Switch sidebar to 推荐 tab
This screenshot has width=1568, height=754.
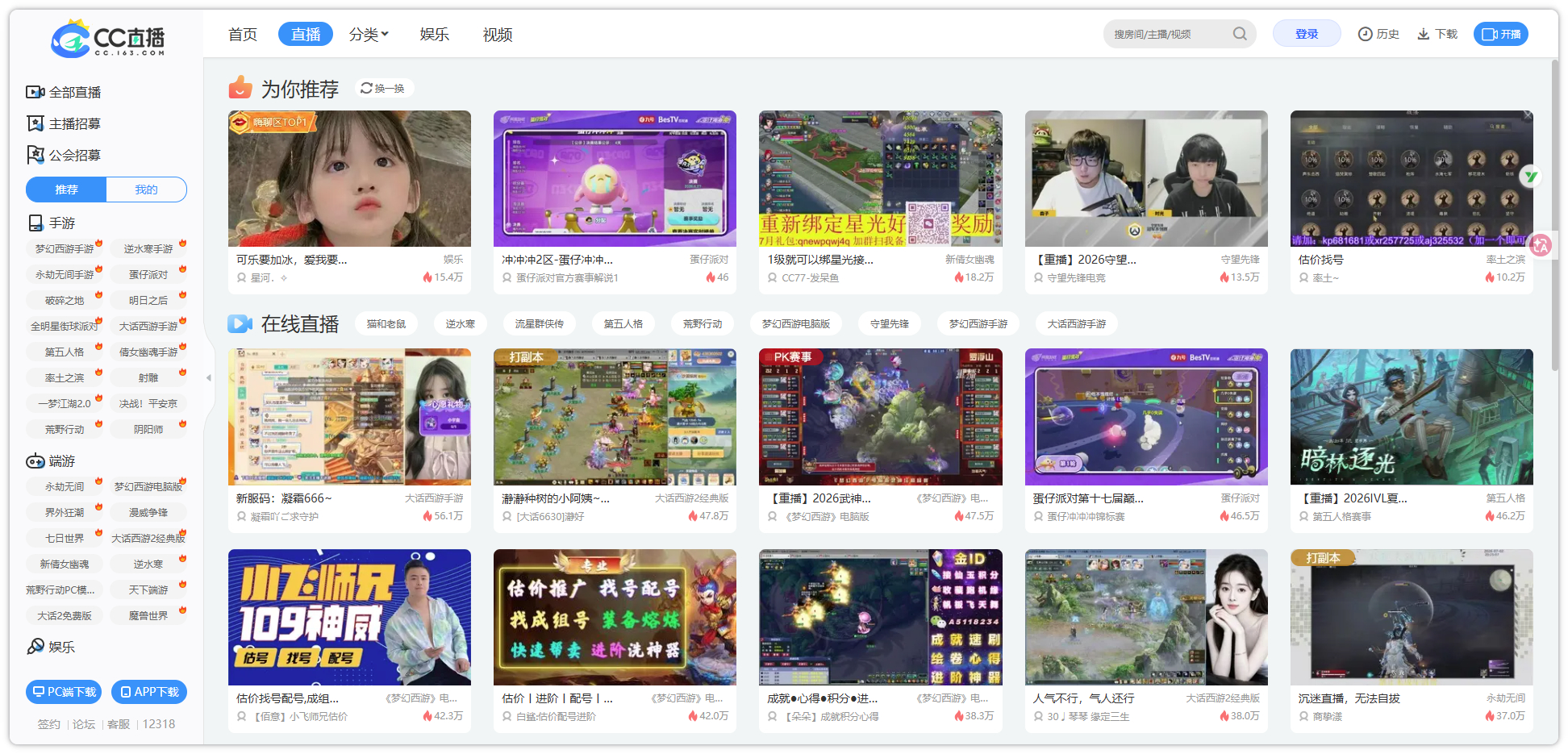pos(66,190)
